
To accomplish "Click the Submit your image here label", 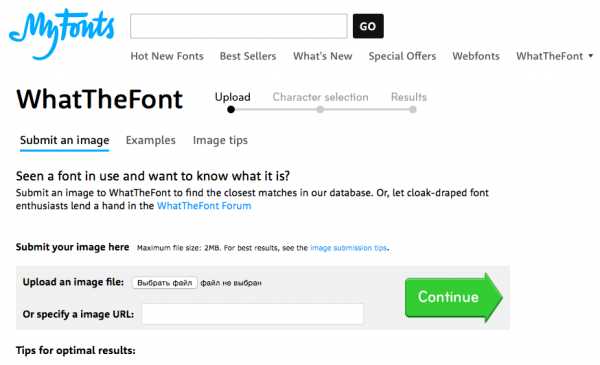I will click(x=72, y=247).
